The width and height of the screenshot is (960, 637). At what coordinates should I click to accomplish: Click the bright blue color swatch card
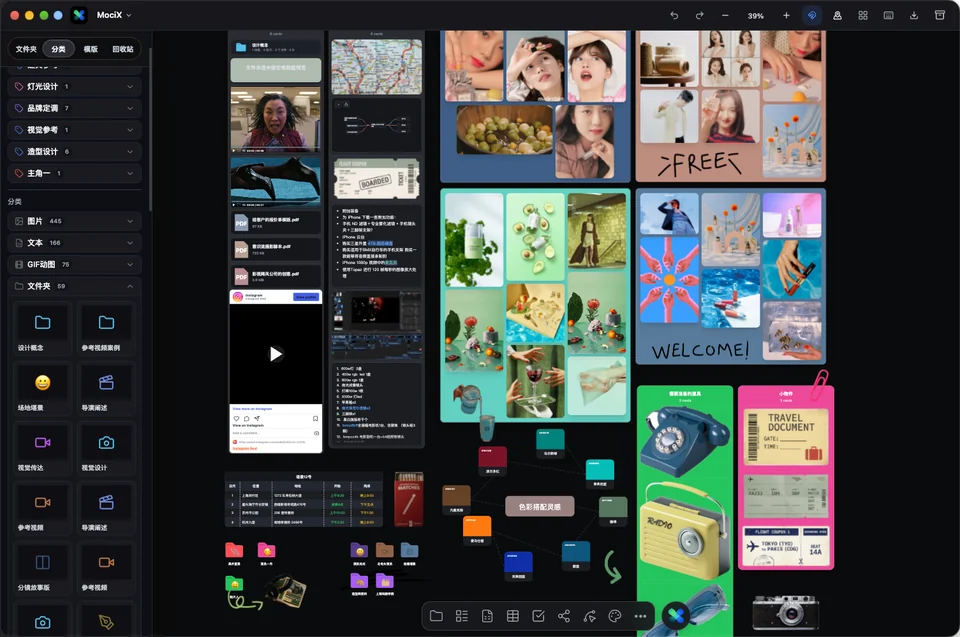pyautogui.click(x=518, y=566)
